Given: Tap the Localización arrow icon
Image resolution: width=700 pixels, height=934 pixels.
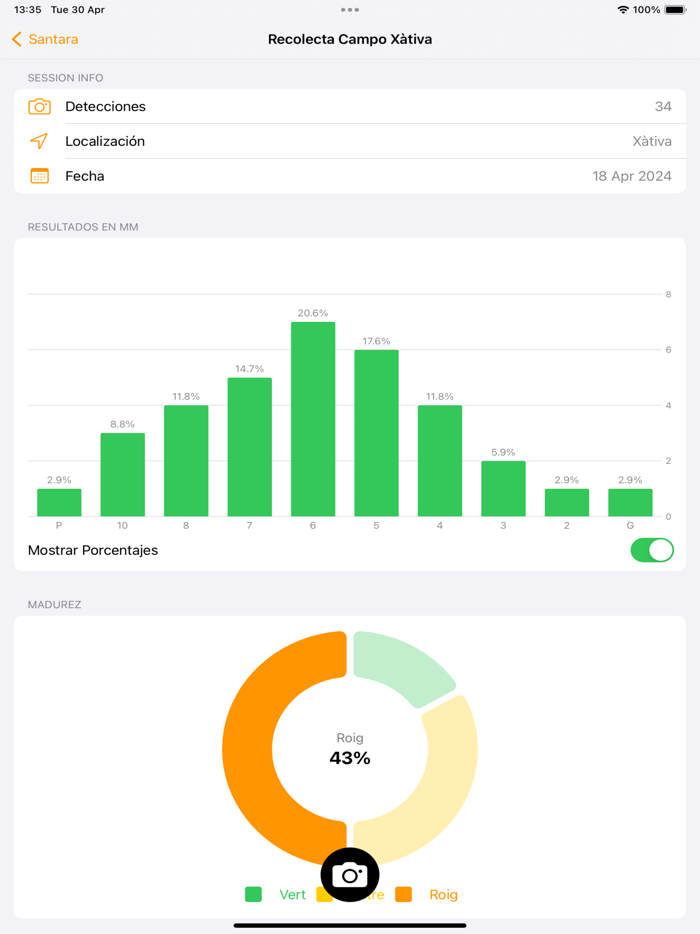Looking at the screenshot, I should 39,141.
